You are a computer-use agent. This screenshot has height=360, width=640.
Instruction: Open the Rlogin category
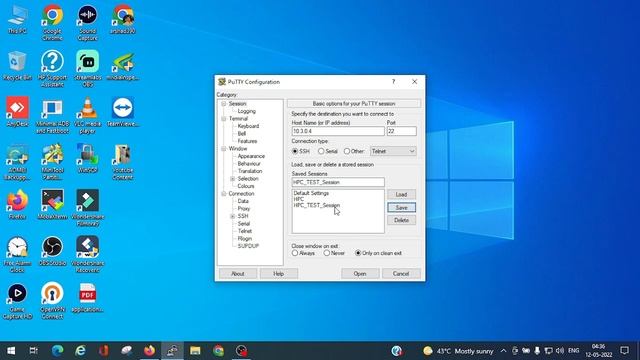245,238
